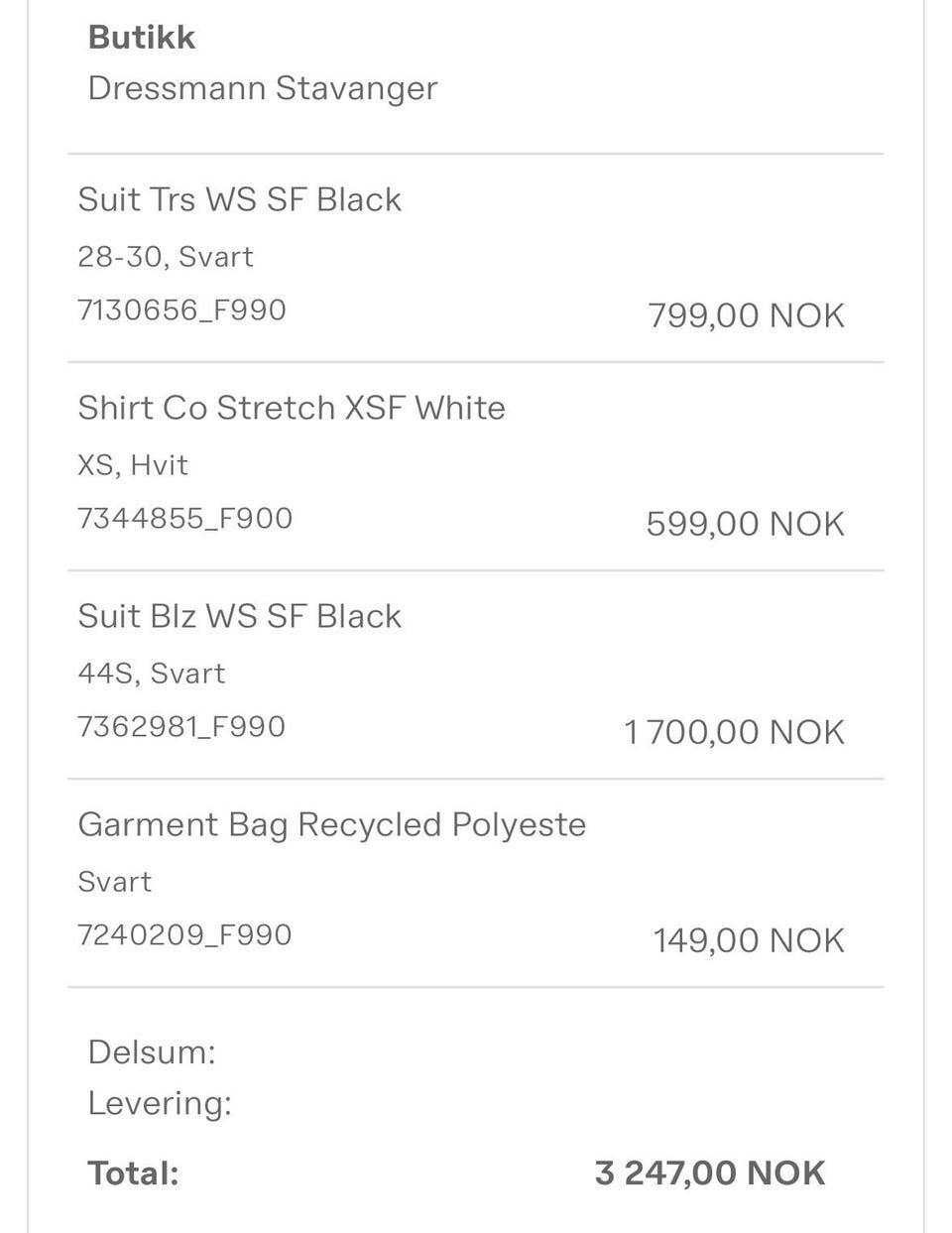Click the Levering label
The height and width of the screenshot is (1233, 952).
click(x=160, y=1103)
